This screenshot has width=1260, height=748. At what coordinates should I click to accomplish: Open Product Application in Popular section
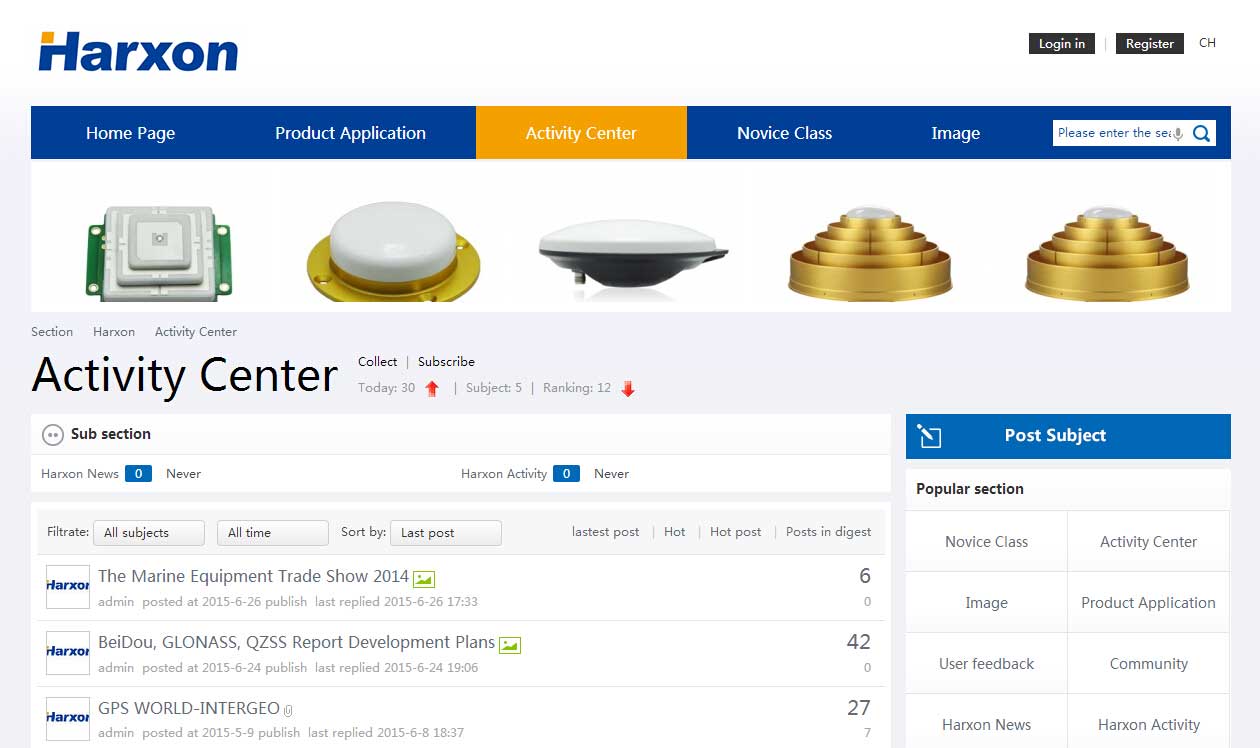1148,603
